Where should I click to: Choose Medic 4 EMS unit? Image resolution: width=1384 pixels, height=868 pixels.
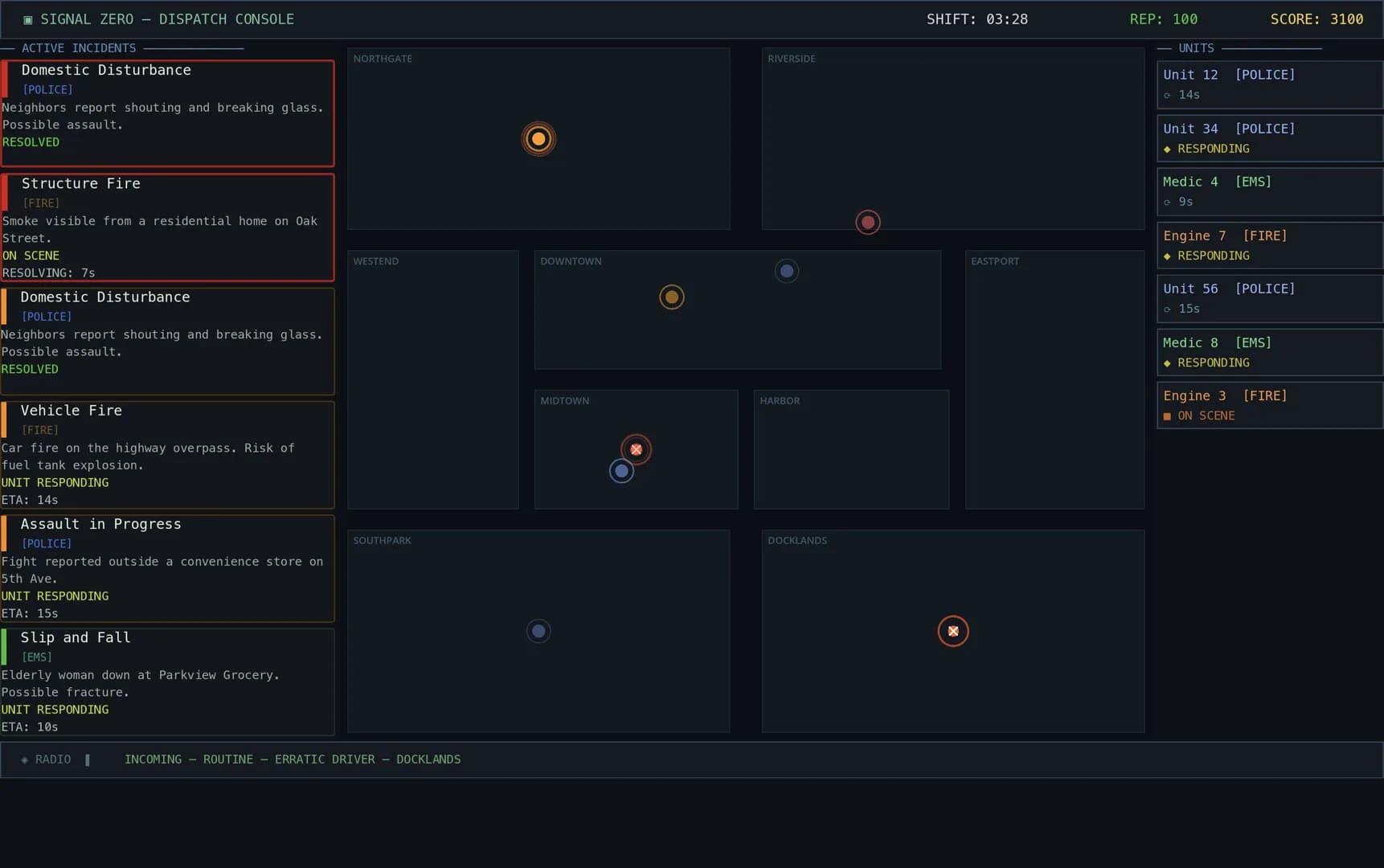[x=1270, y=191]
